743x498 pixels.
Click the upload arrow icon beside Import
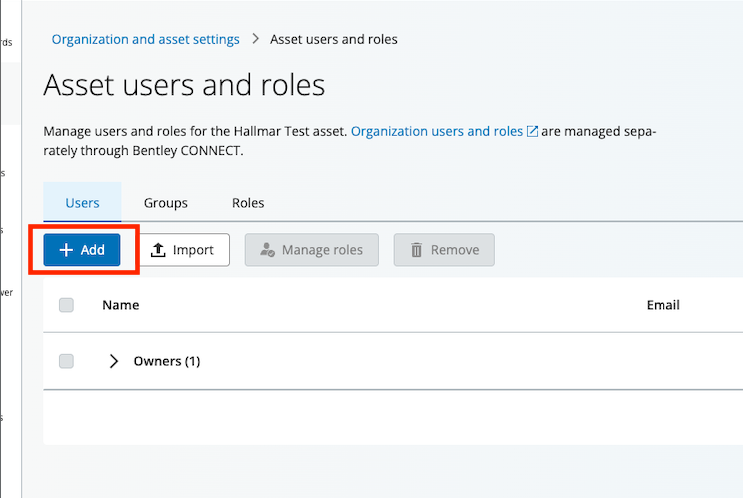(x=158, y=250)
